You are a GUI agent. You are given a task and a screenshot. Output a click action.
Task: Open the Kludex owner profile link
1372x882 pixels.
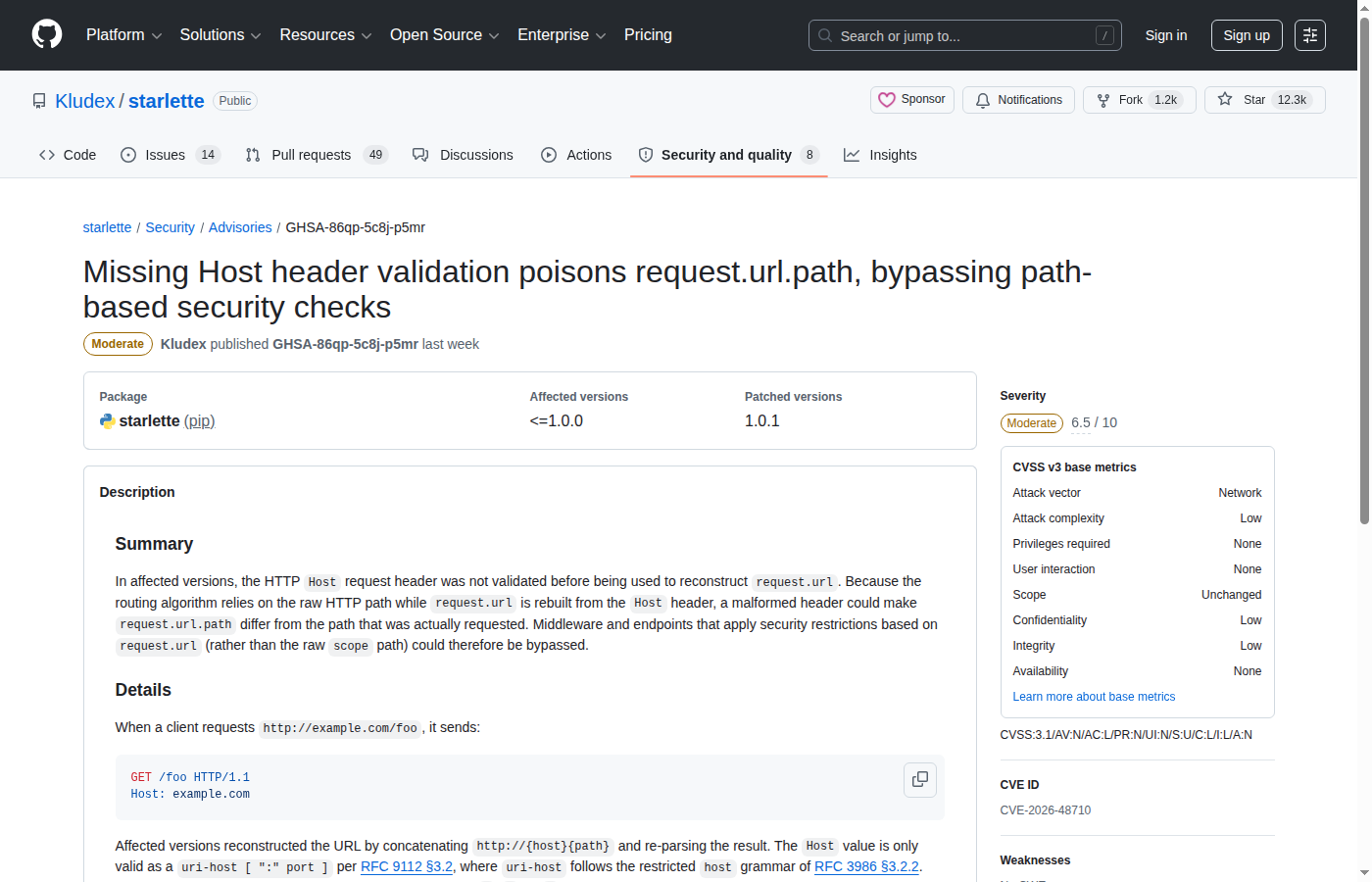tap(85, 101)
